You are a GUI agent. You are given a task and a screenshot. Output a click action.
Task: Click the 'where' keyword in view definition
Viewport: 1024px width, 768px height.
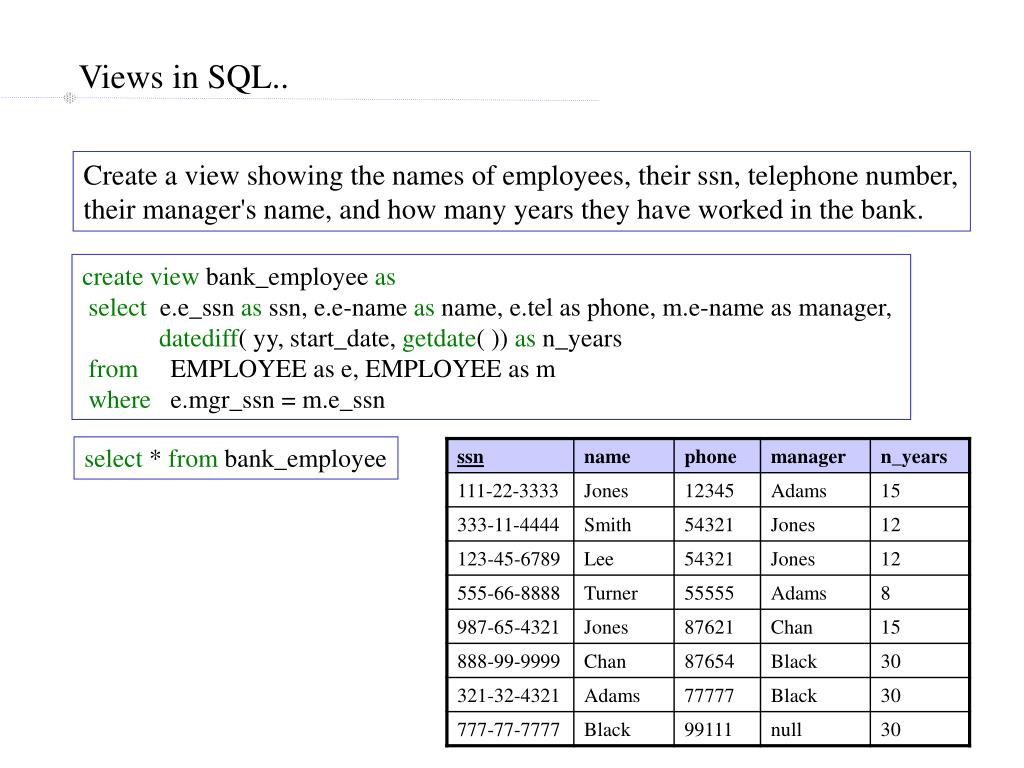(120, 400)
